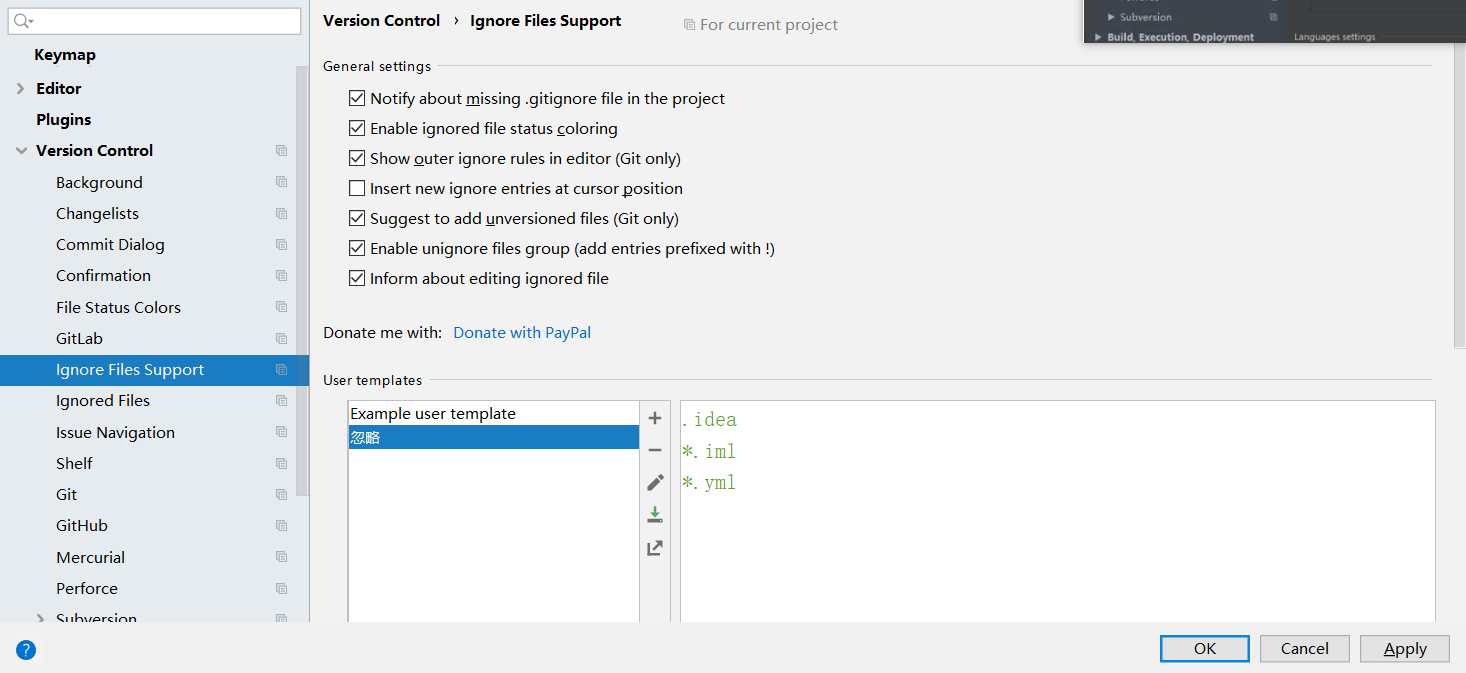Click the help question mark icon
This screenshot has height=673, width=1466.
pos(26,650)
